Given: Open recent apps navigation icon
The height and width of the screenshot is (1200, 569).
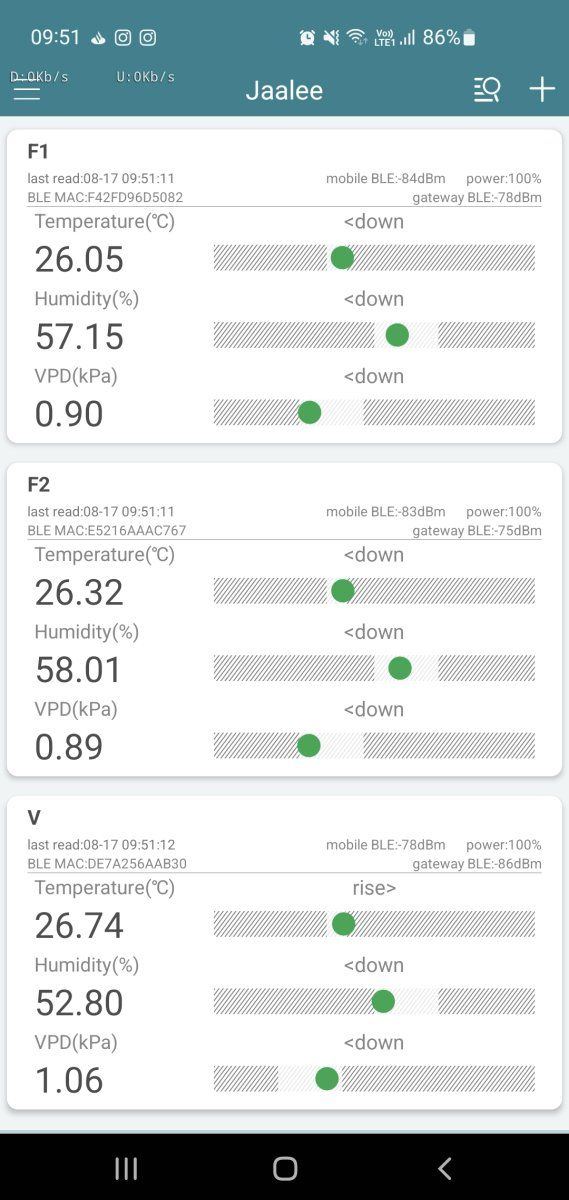Looking at the screenshot, I should point(126,1168).
